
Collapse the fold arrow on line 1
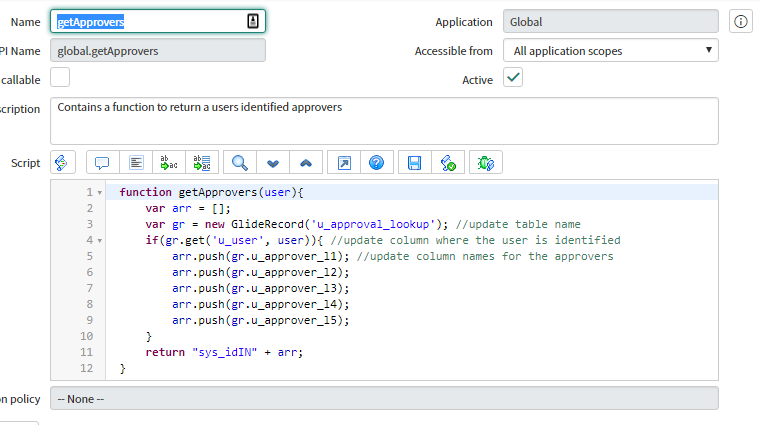coord(100,193)
